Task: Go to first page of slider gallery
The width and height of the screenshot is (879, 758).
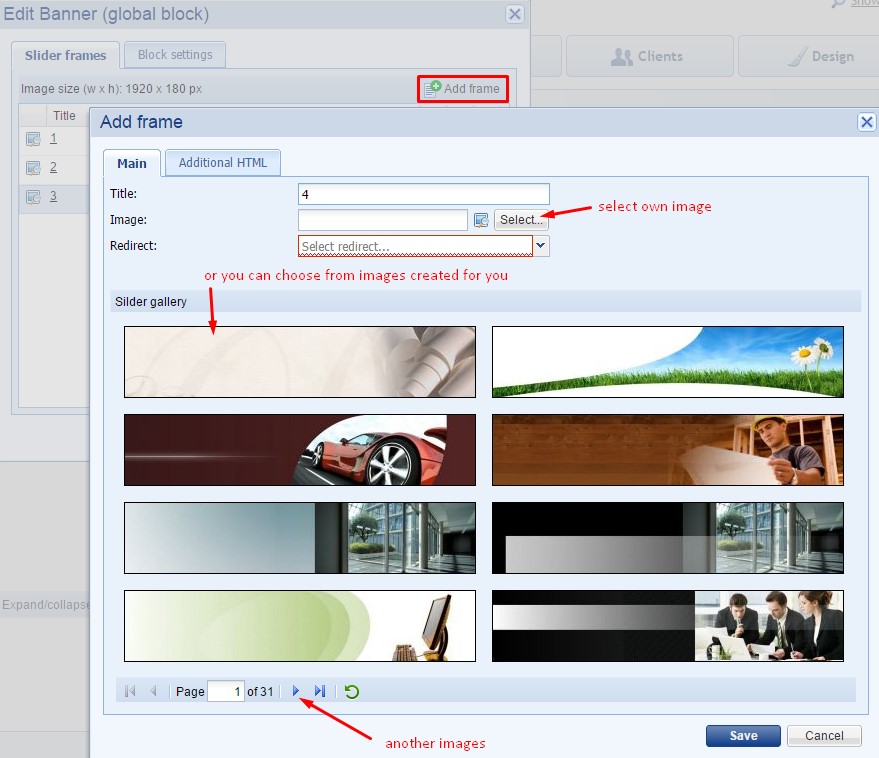Action: [130, 691]
